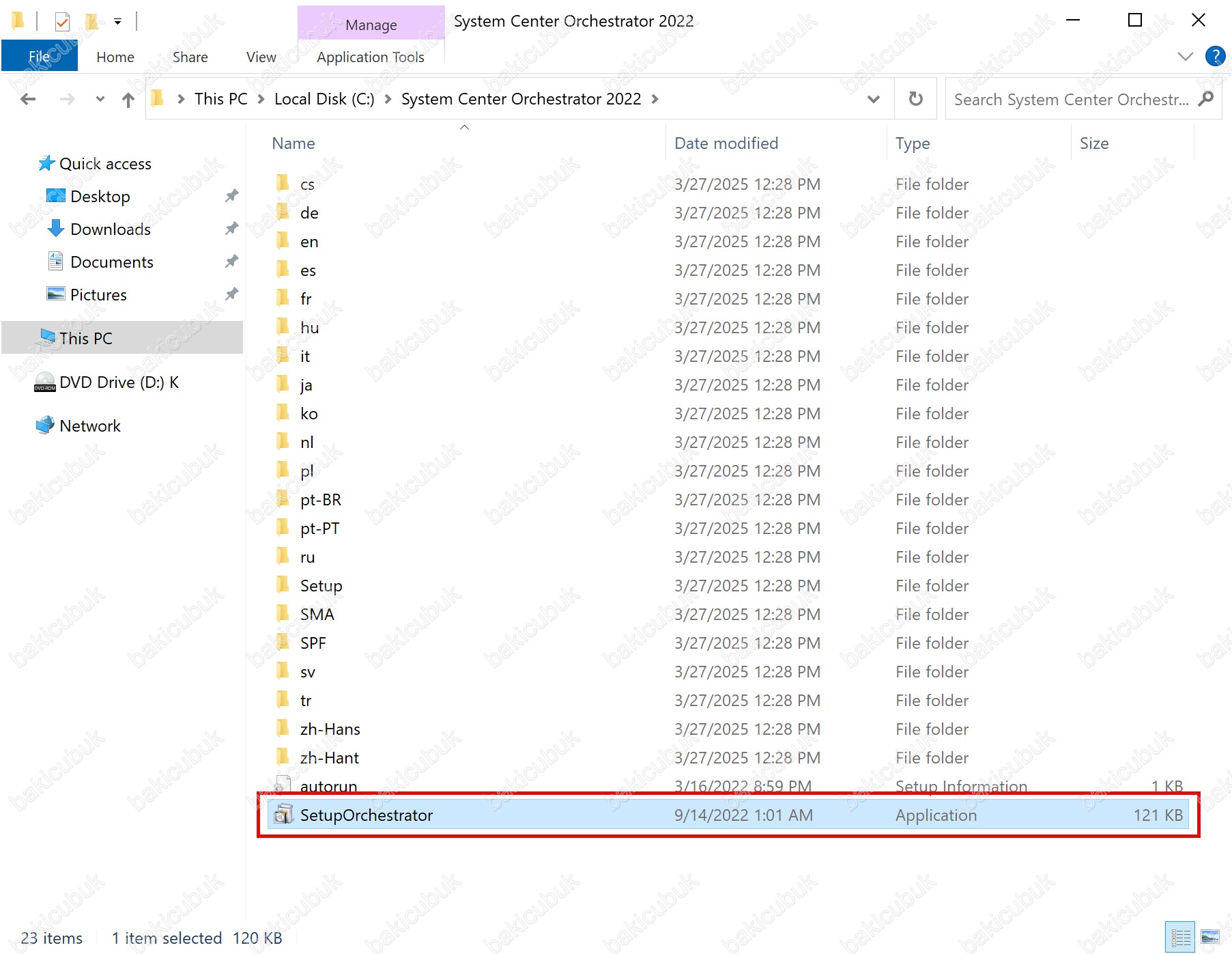Expand chevron after System Center Orchestrator 2022 breadcrumb

655,99
